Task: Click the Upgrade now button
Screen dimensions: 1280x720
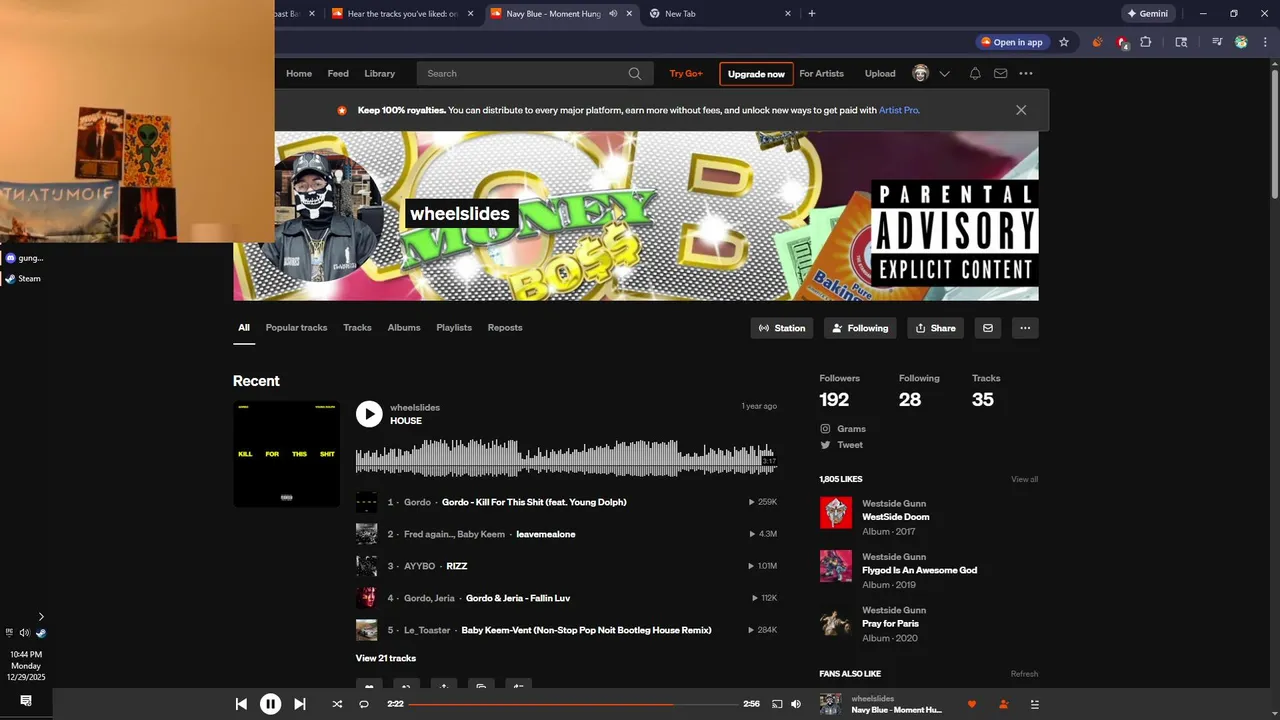Action: pyautogui.click(x=756, y=74)
